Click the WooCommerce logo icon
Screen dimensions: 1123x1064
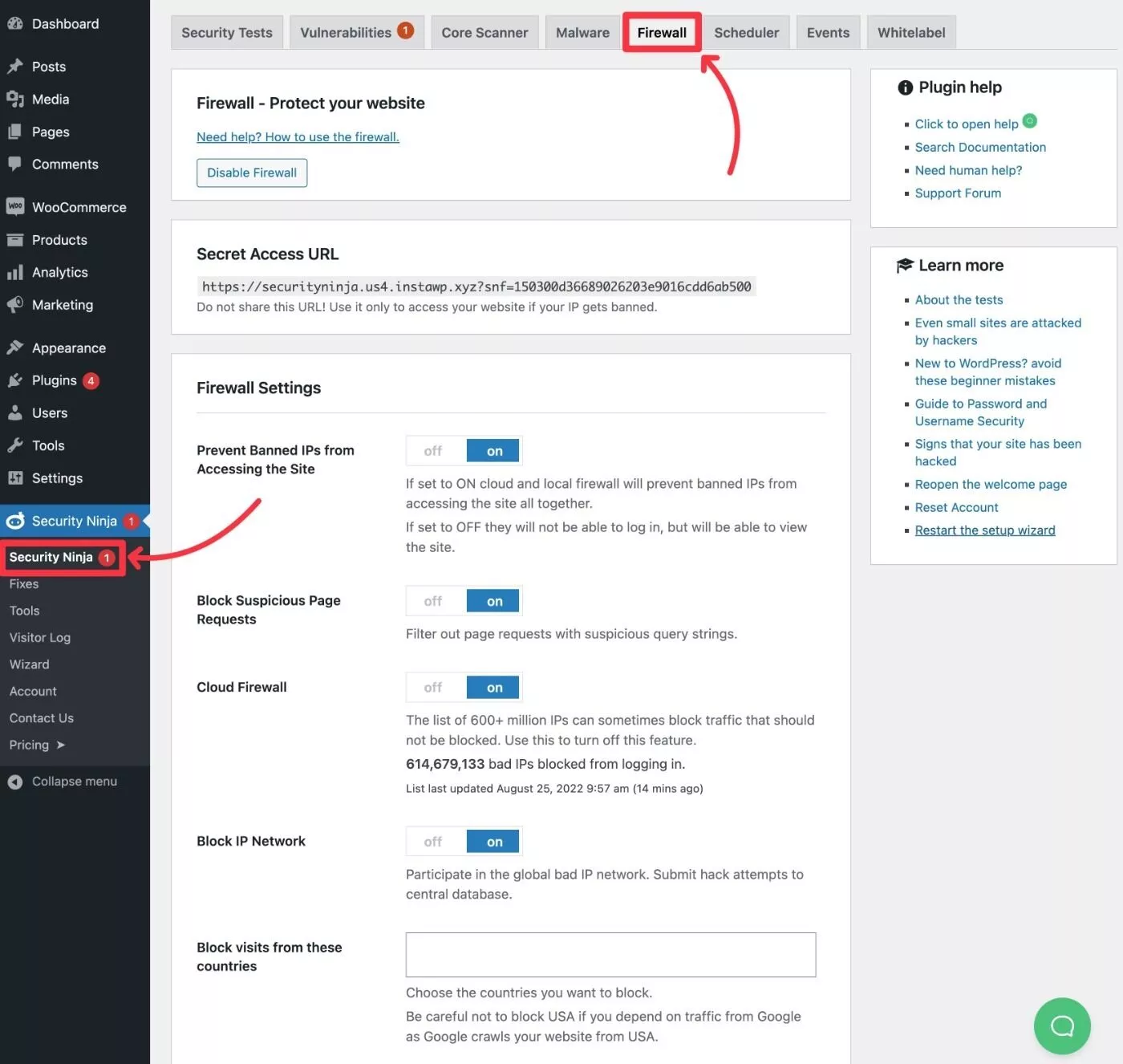pyautogui.click(x=14, y=207)
